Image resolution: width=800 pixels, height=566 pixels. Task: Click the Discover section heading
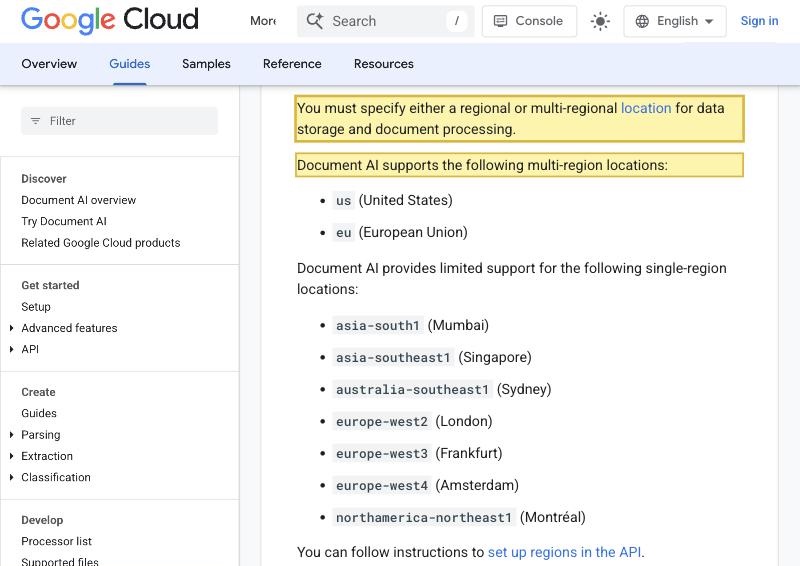(44, 179)
